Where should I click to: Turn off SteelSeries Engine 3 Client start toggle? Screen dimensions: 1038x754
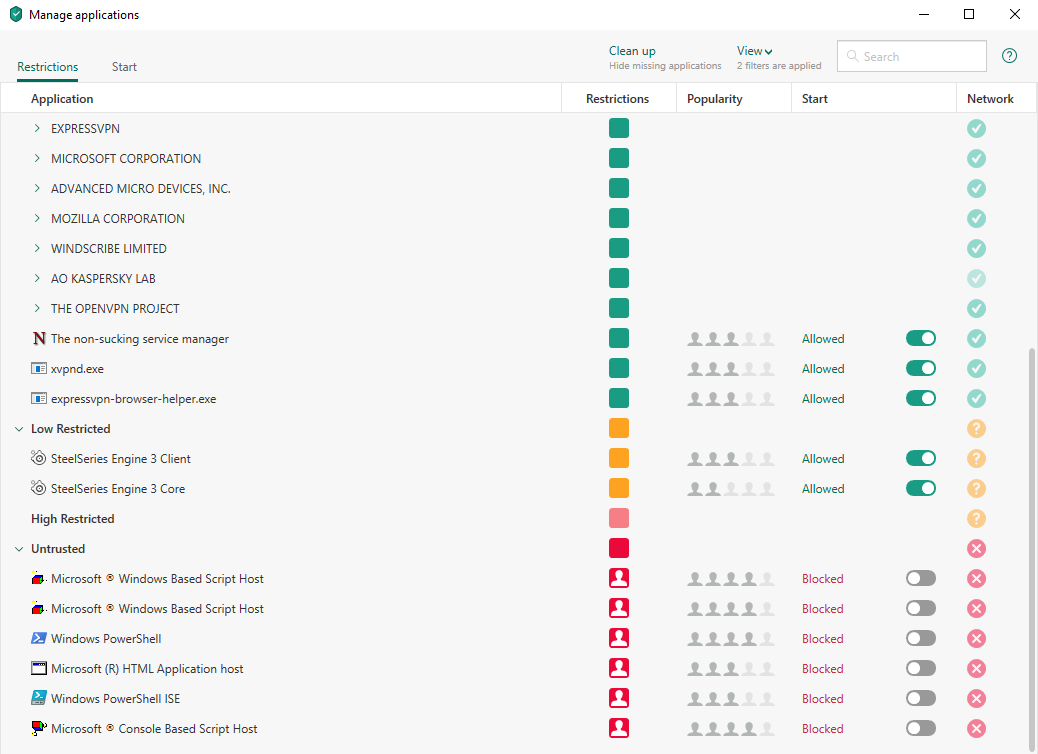click(x=920, y=459)
